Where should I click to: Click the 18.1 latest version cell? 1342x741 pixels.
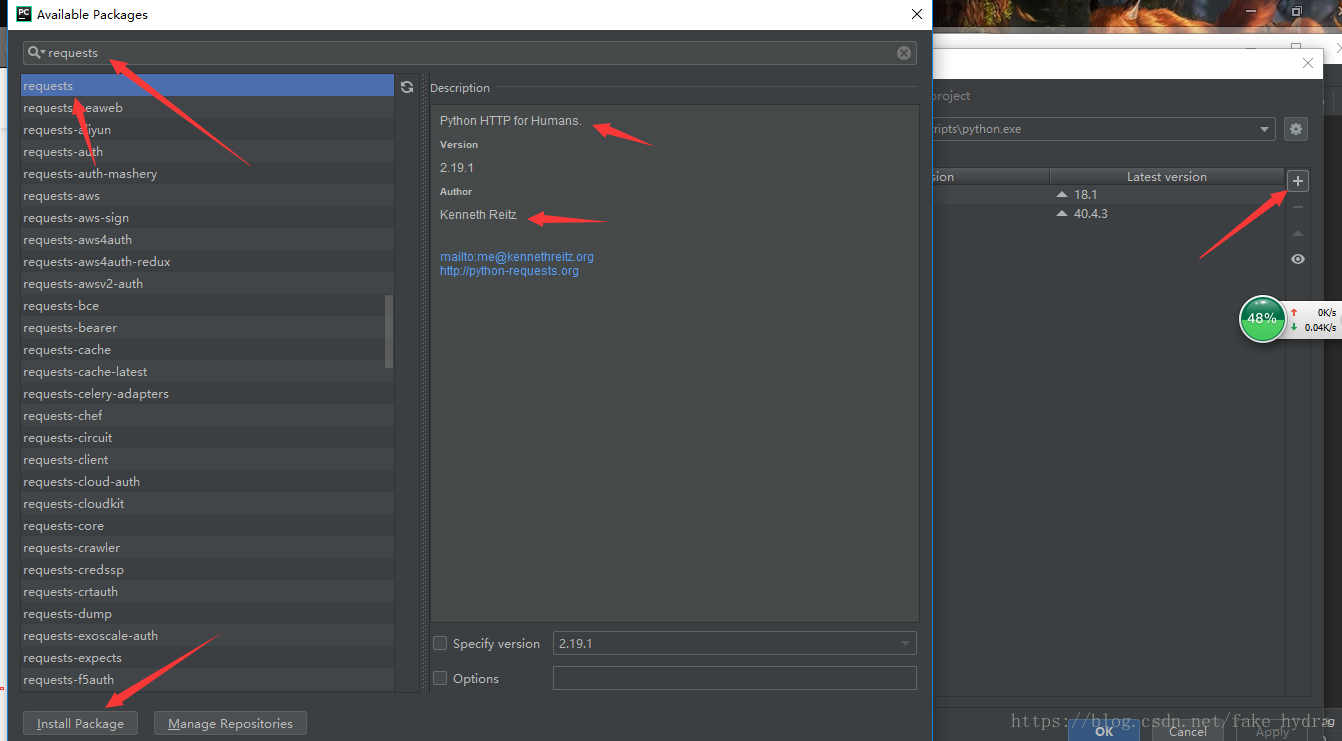coord(1166,195)
